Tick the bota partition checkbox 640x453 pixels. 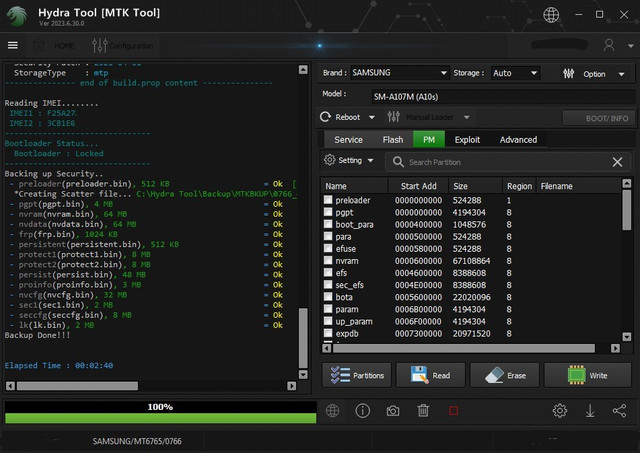tap(328, 296)
